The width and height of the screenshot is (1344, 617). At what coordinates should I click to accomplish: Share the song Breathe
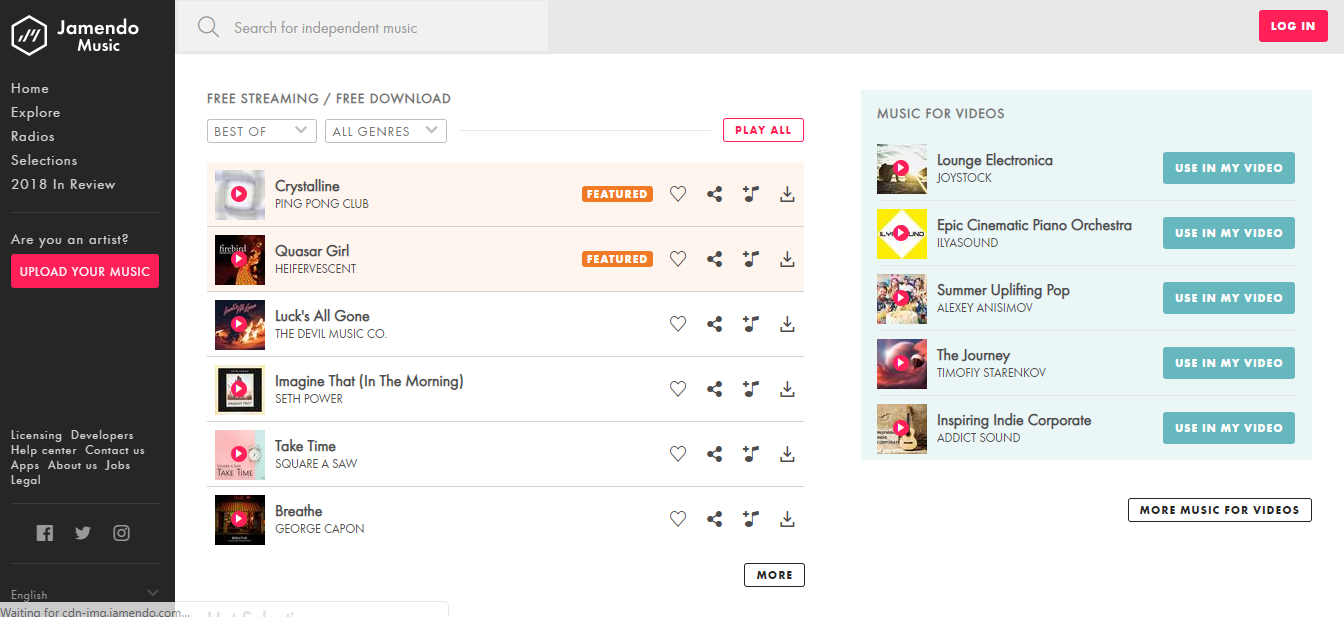(715, 519)
